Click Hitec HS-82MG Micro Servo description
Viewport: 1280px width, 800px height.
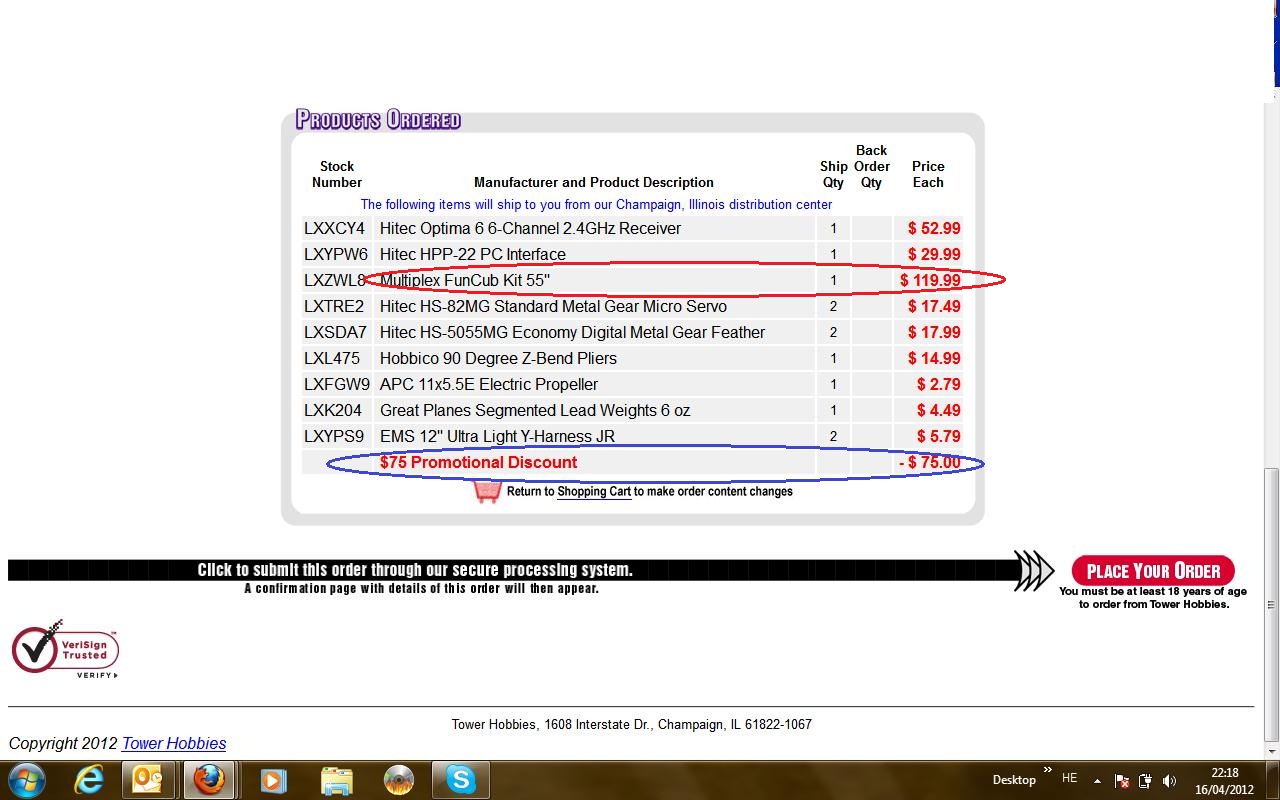pos(553,306)
